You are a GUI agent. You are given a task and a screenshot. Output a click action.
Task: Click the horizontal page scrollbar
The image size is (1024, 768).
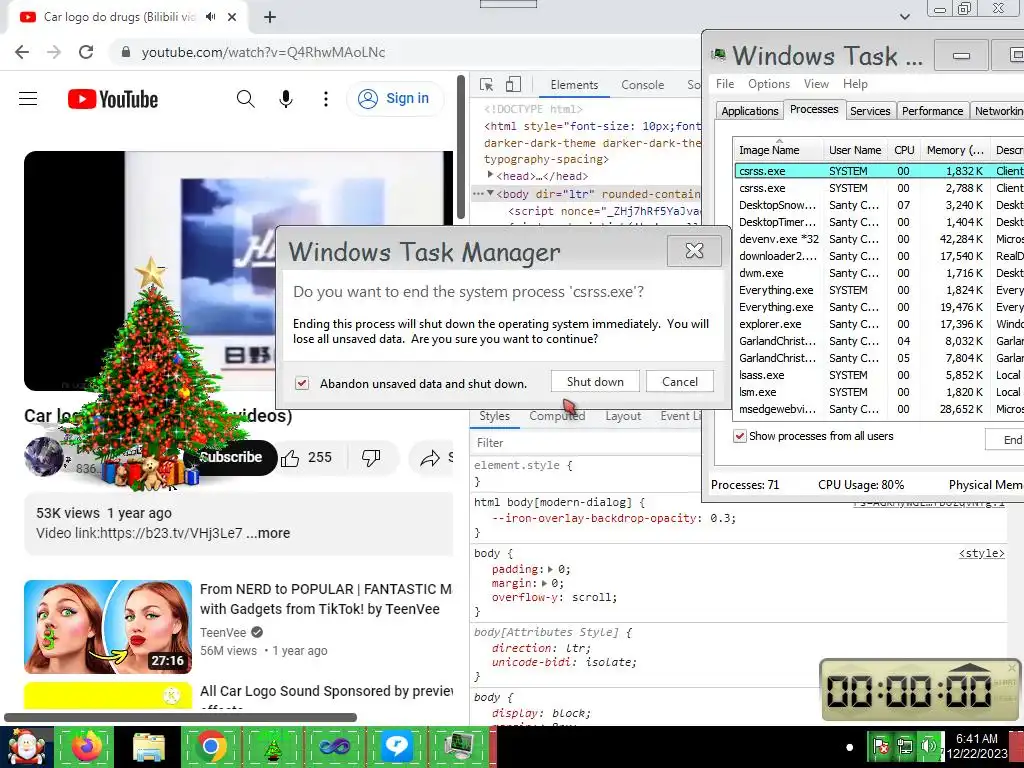[180, 717]
